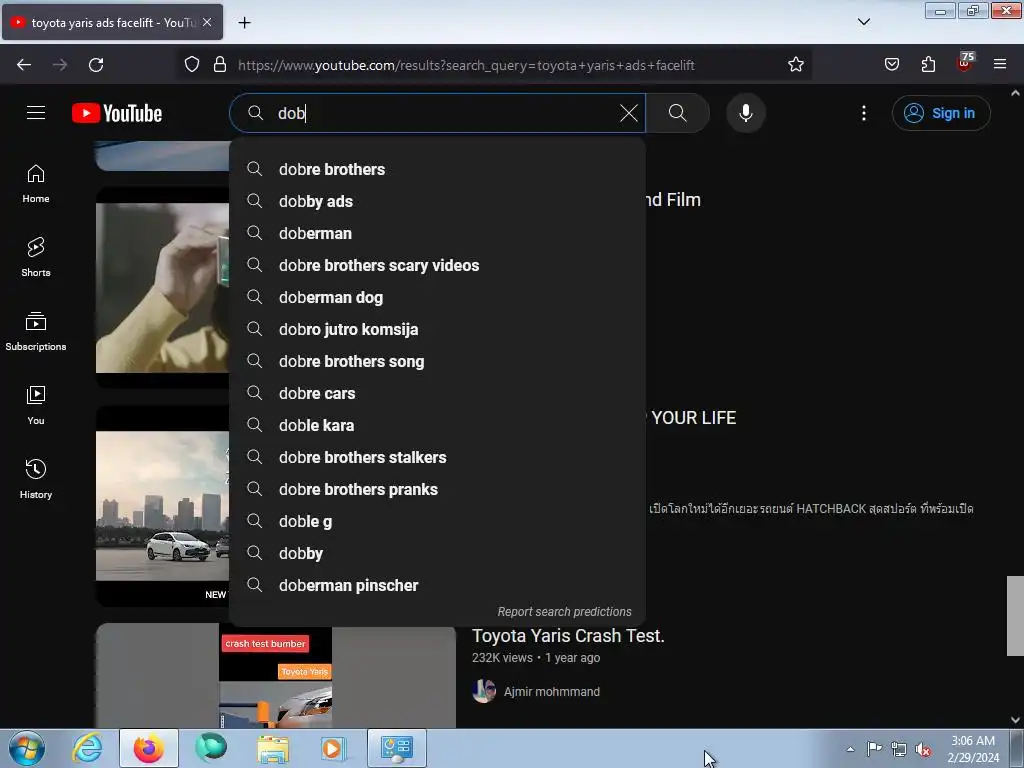Open the Firefox application menu
The width and height of the screenshot is (1024, 768).
click(x=1000, y=65)
